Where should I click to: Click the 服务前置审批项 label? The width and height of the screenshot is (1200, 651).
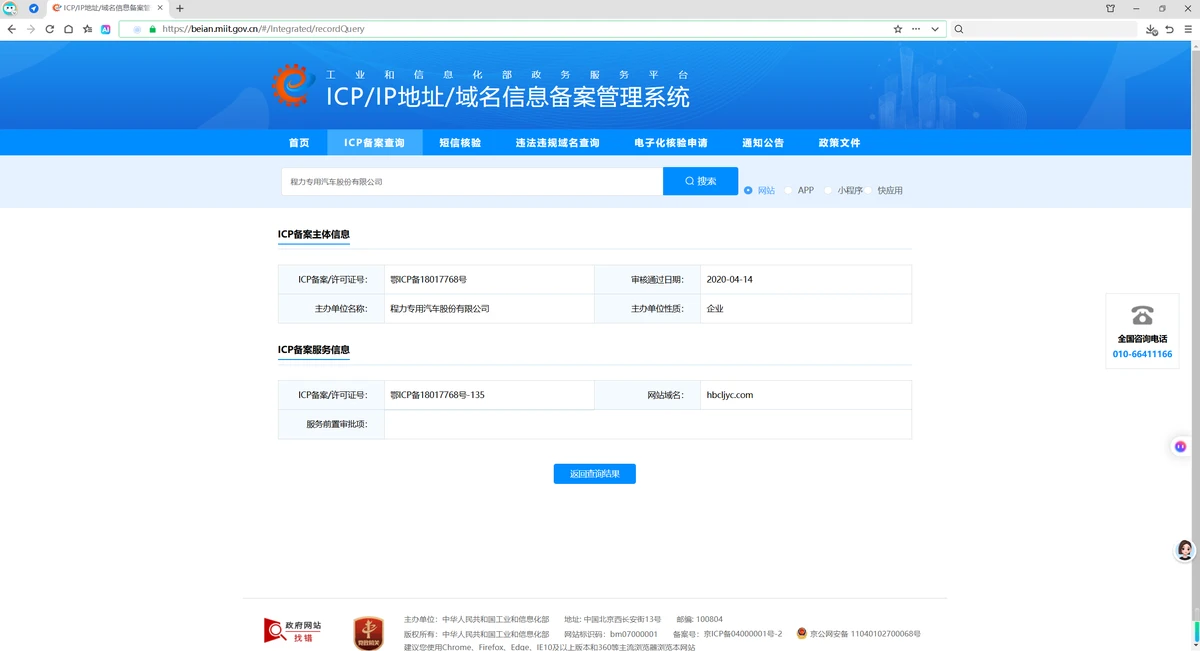click(337, 424)
